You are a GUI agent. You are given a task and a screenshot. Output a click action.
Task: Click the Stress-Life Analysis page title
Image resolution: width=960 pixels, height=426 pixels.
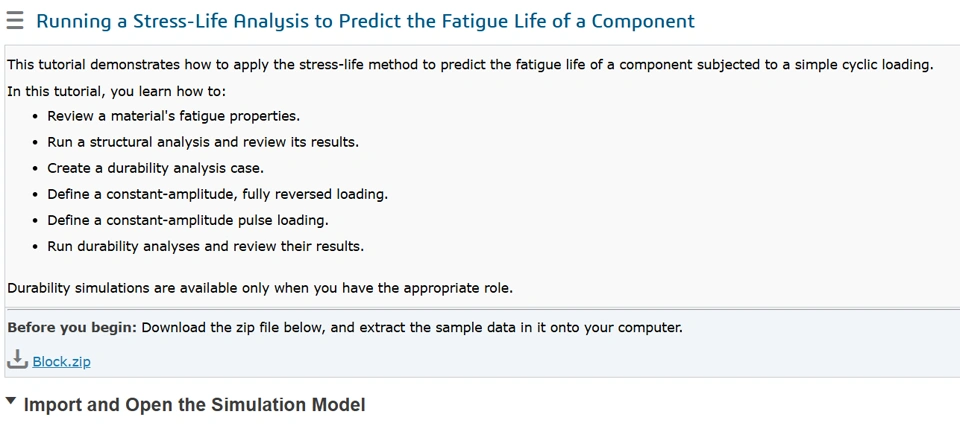(x=365, y=21)
